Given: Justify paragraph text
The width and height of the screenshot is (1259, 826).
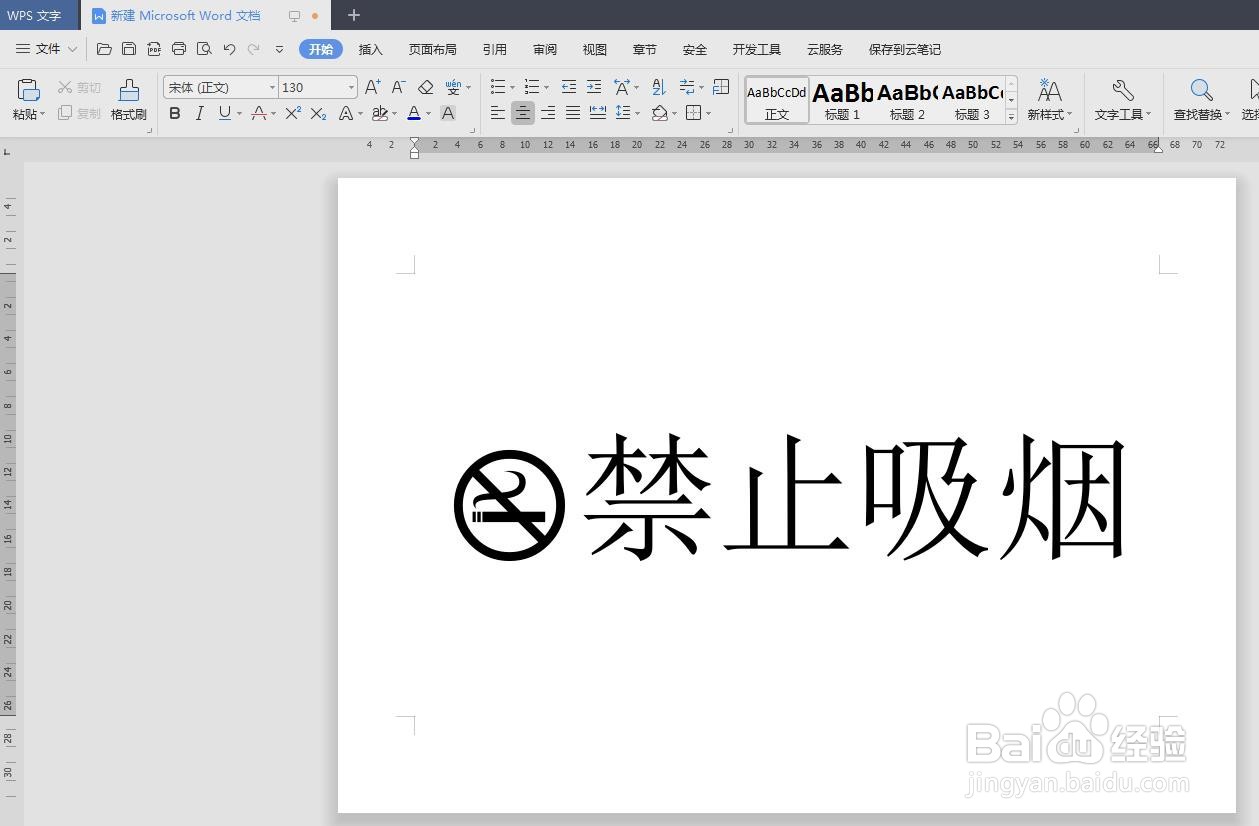Looking at the screenshot, I should (573, 113).
